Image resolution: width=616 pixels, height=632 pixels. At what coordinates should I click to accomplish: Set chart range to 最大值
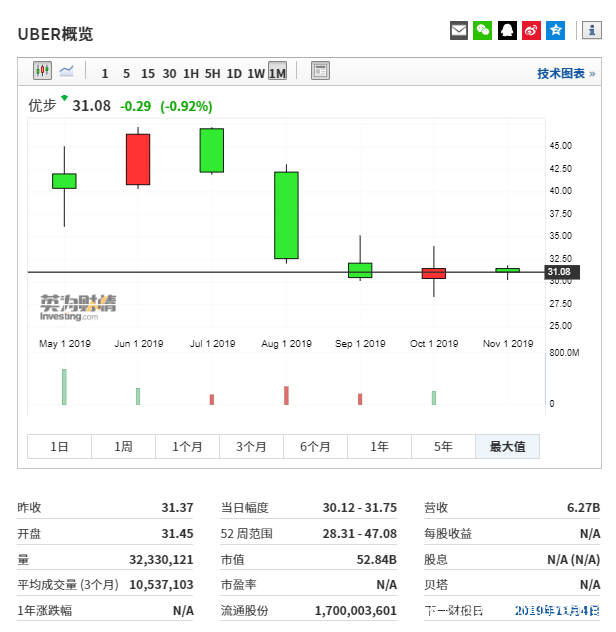click(x=508, y=447)
